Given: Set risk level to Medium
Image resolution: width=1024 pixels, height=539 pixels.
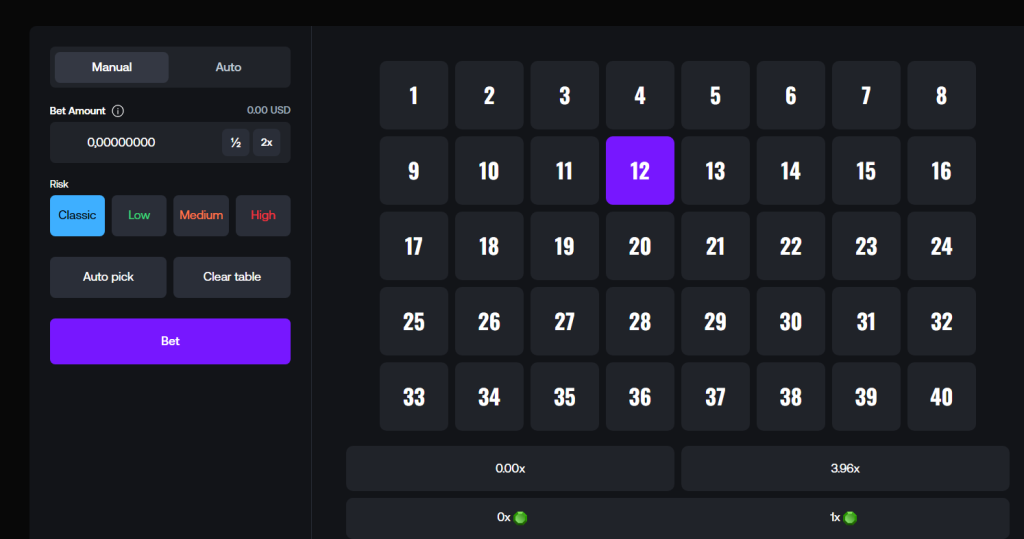Looking at the screenshot, I should (201, 216).
